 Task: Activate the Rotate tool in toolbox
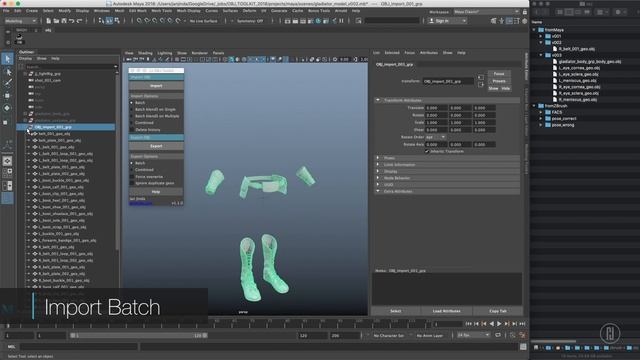tap(7, 108)
